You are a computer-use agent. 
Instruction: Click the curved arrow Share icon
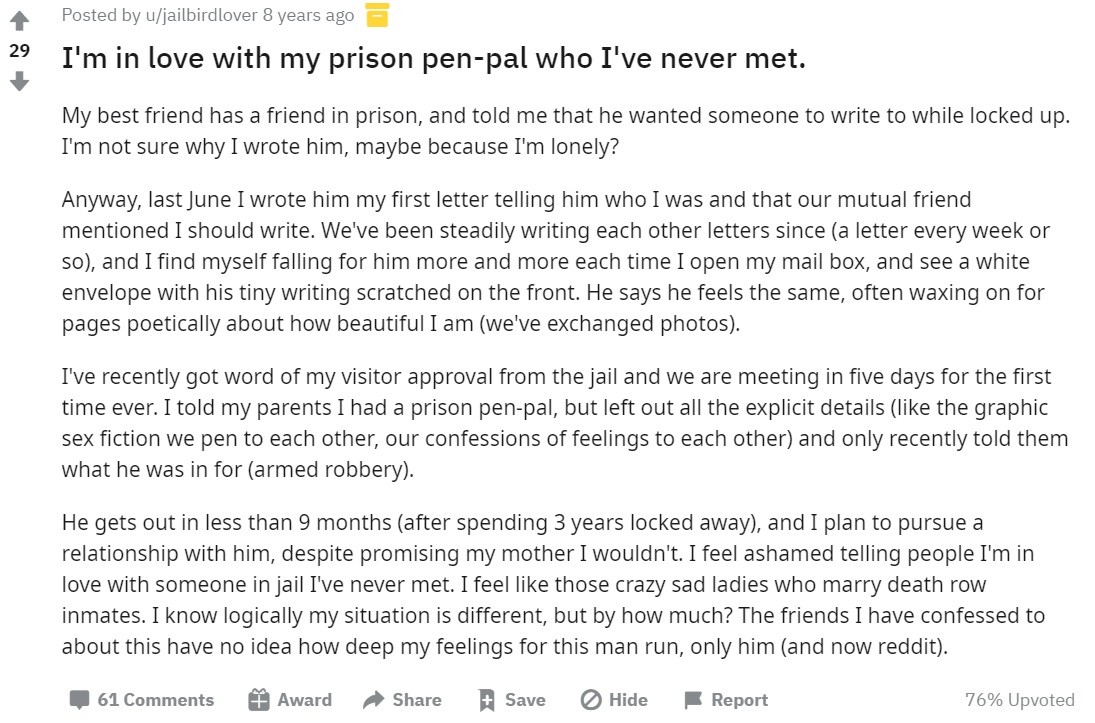pos(374,699)
